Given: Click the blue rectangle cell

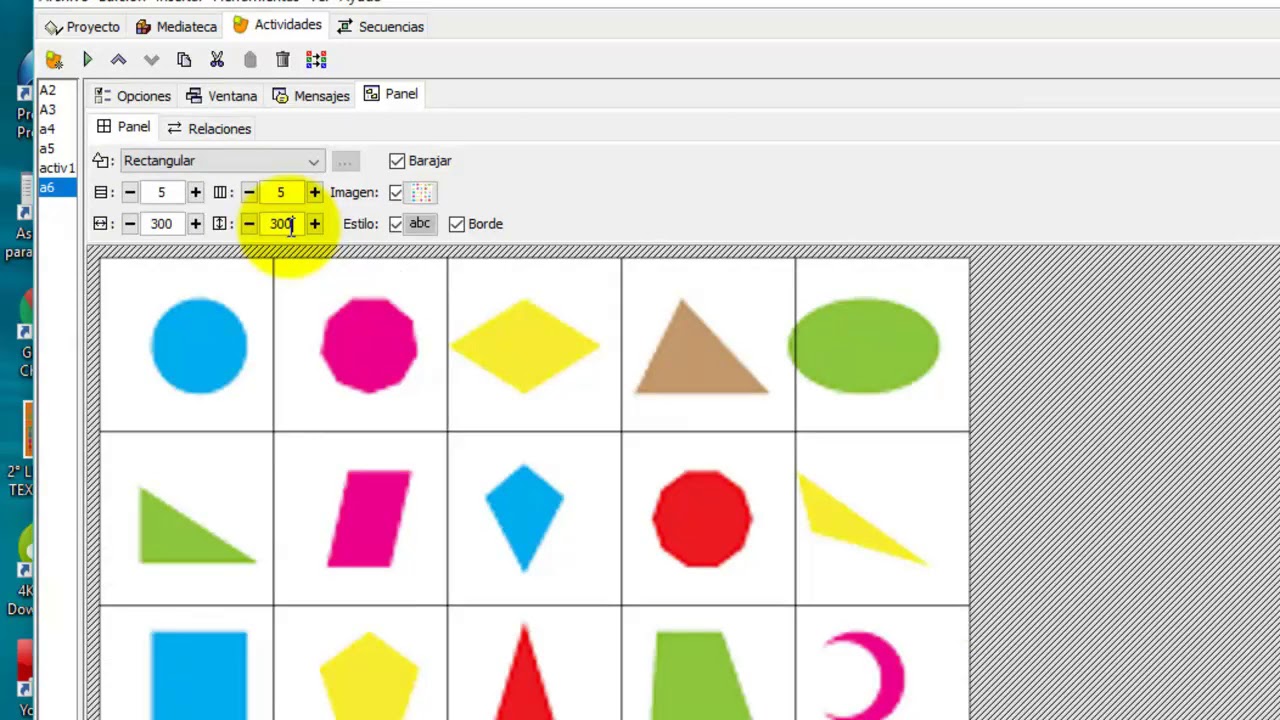Looking at the screenshot, I should [187, 663].
